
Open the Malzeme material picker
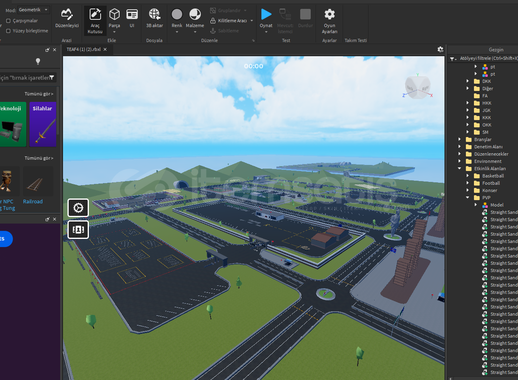point(195,20)
